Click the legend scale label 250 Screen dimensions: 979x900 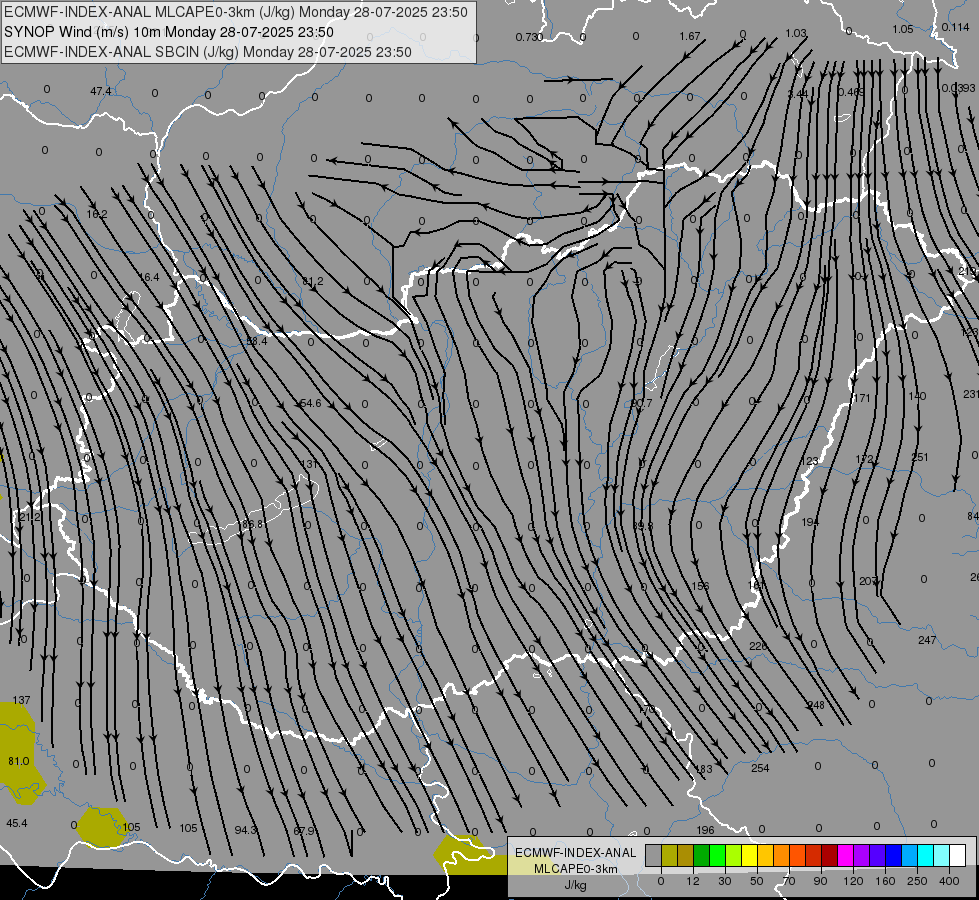[x=917, y=881]
